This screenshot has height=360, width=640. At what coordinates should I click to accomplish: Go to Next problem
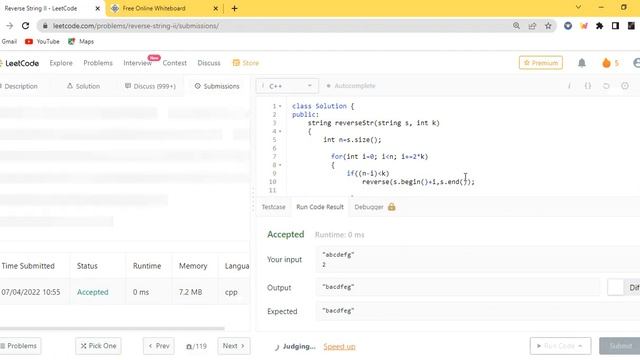click(234, 346)
